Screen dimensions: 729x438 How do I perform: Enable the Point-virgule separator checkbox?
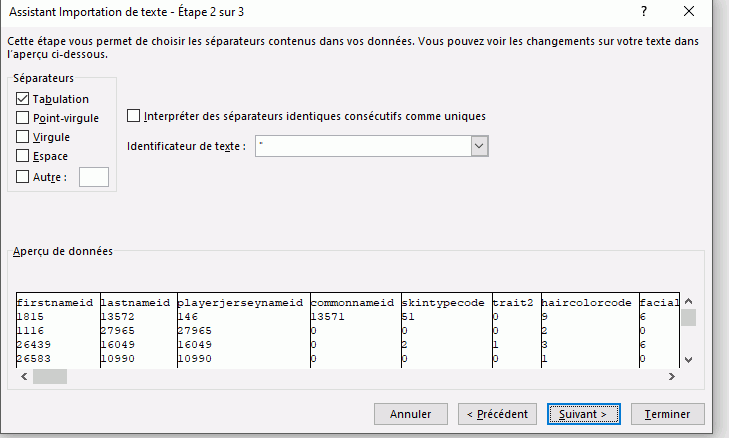pyautogui.click(x=23, y=118)
